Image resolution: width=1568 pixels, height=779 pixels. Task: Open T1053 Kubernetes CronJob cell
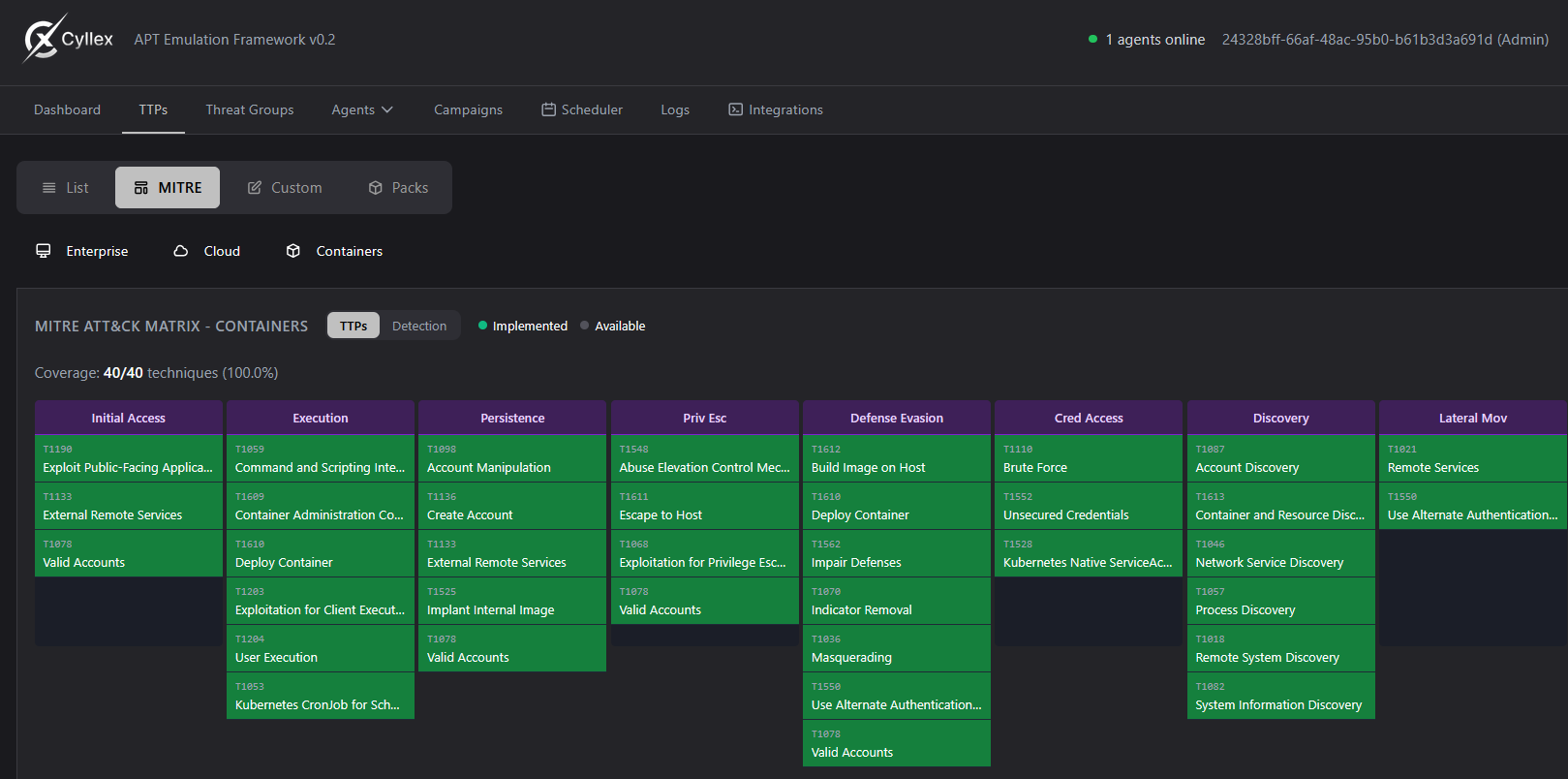321,696
